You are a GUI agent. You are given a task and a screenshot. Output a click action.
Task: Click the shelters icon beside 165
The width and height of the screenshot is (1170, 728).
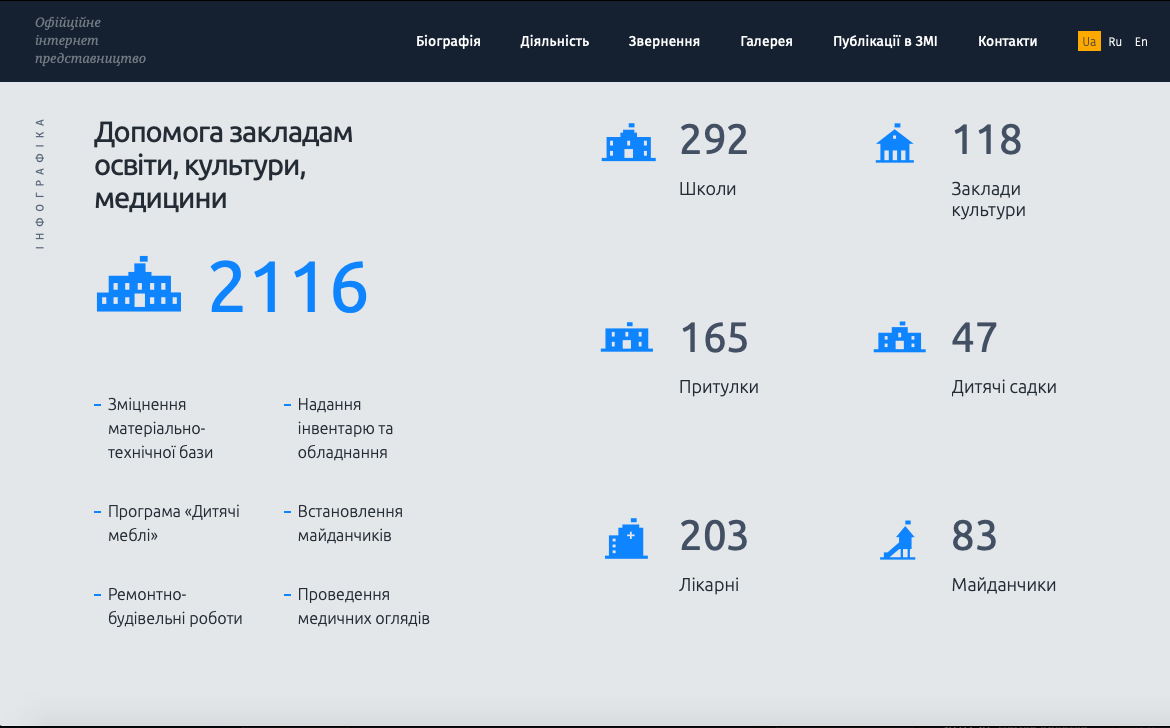(627, 338)
